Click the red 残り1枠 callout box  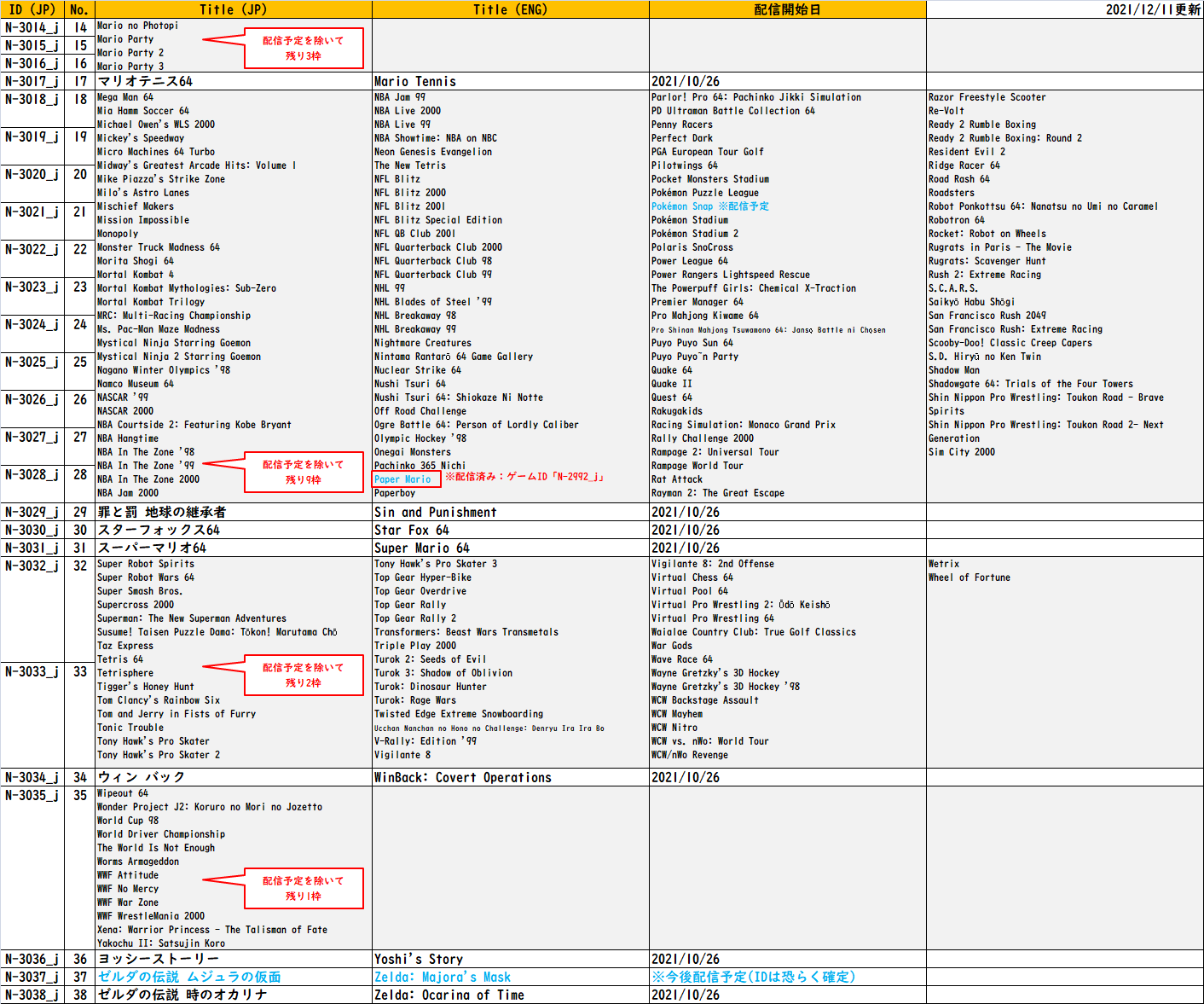[x=304, y=888]
